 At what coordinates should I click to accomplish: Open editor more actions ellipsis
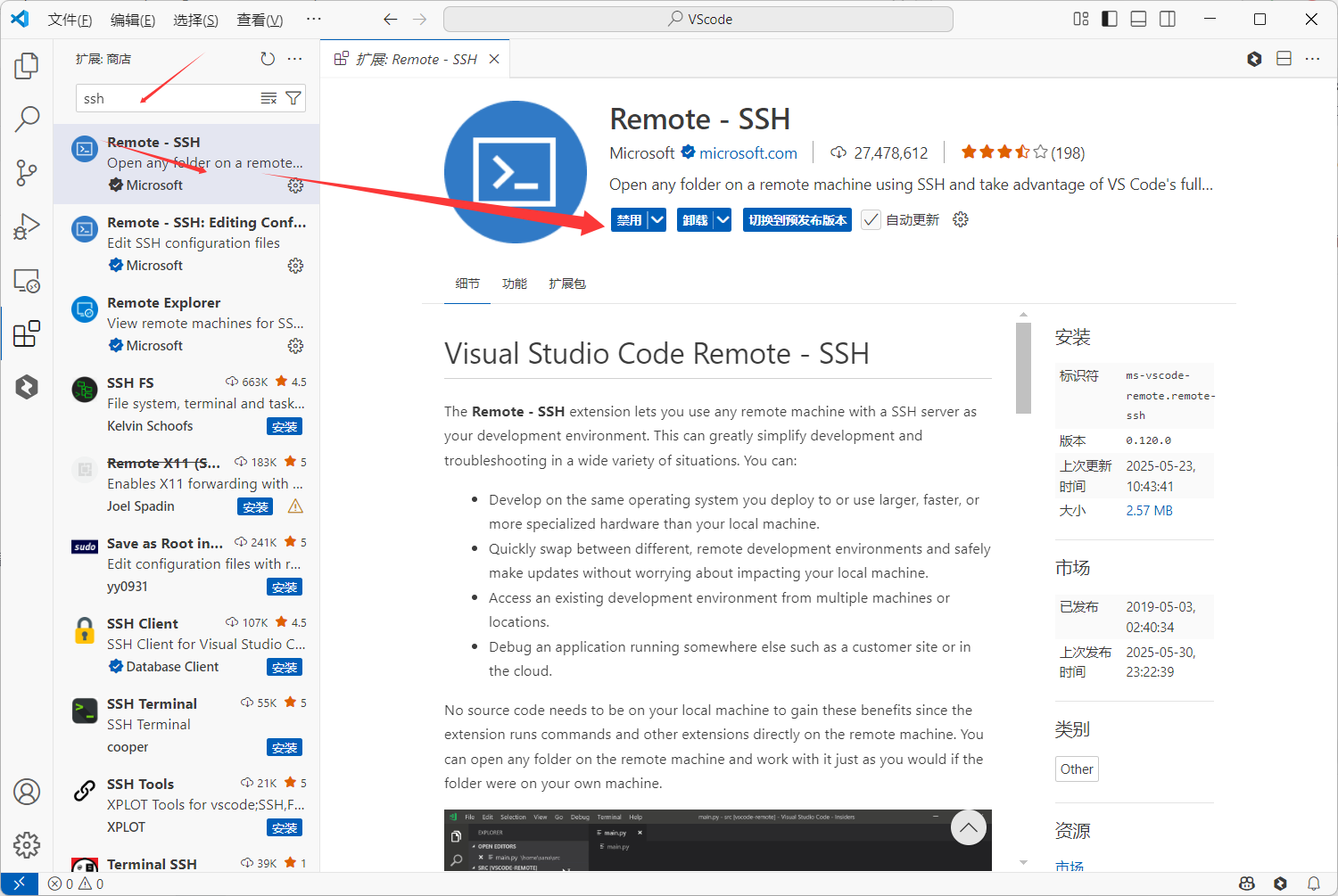coord(1312,59)
